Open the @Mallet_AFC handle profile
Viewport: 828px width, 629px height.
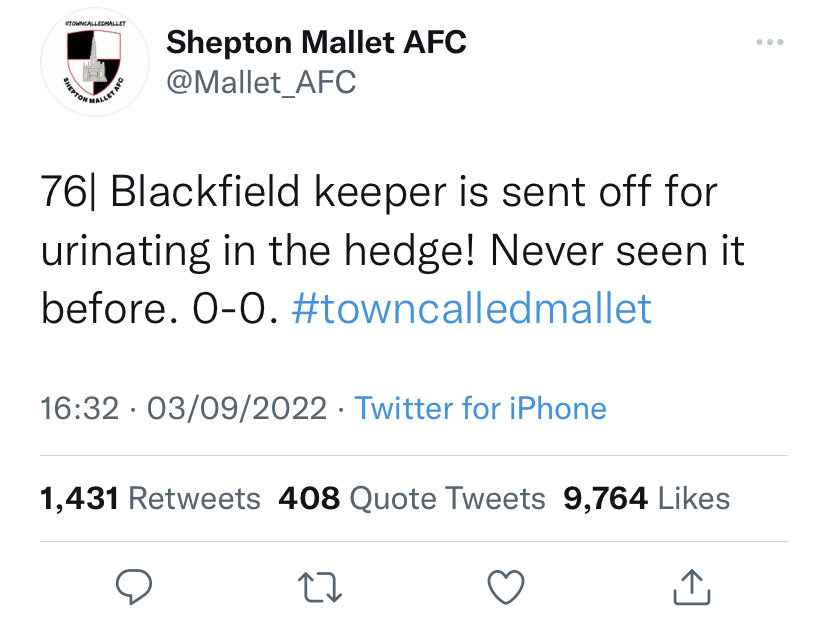click(x=260, y=83)
